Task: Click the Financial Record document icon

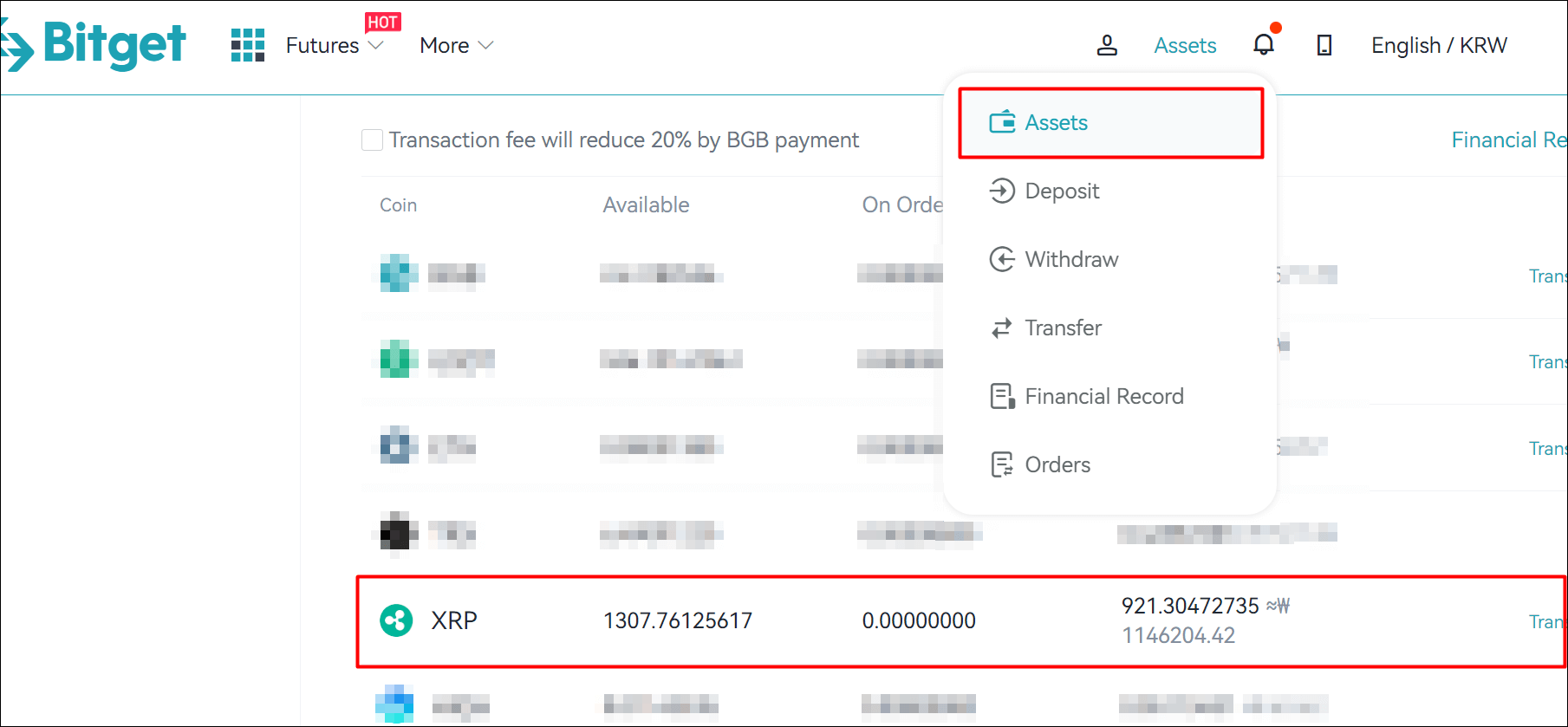Action: [x=1002, y=396]
